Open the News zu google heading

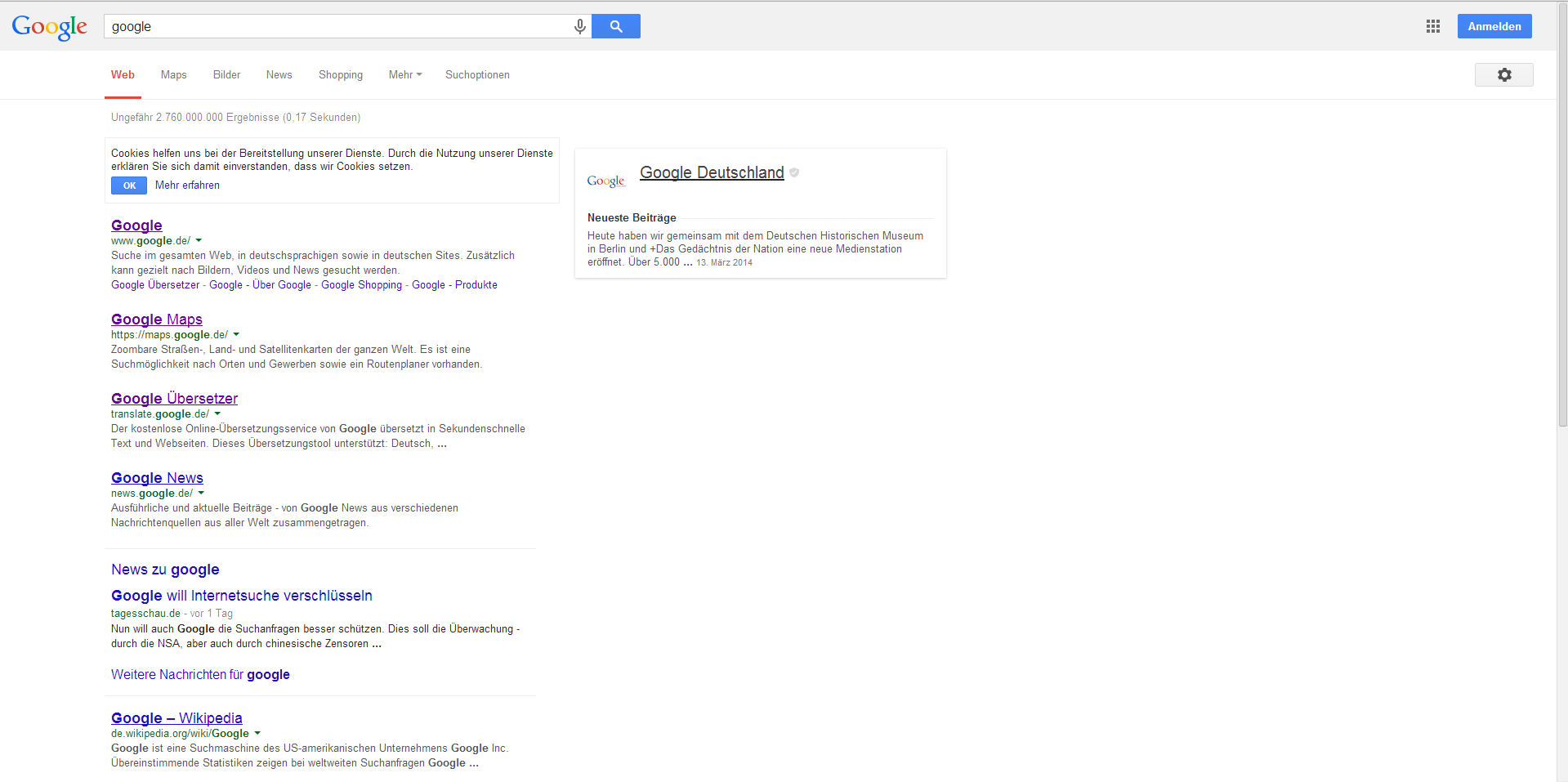tap(165, 570)
